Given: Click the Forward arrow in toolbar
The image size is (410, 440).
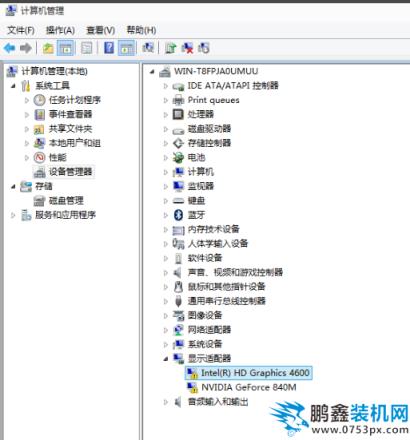Looking at the screenshot, I should [26, 48].
